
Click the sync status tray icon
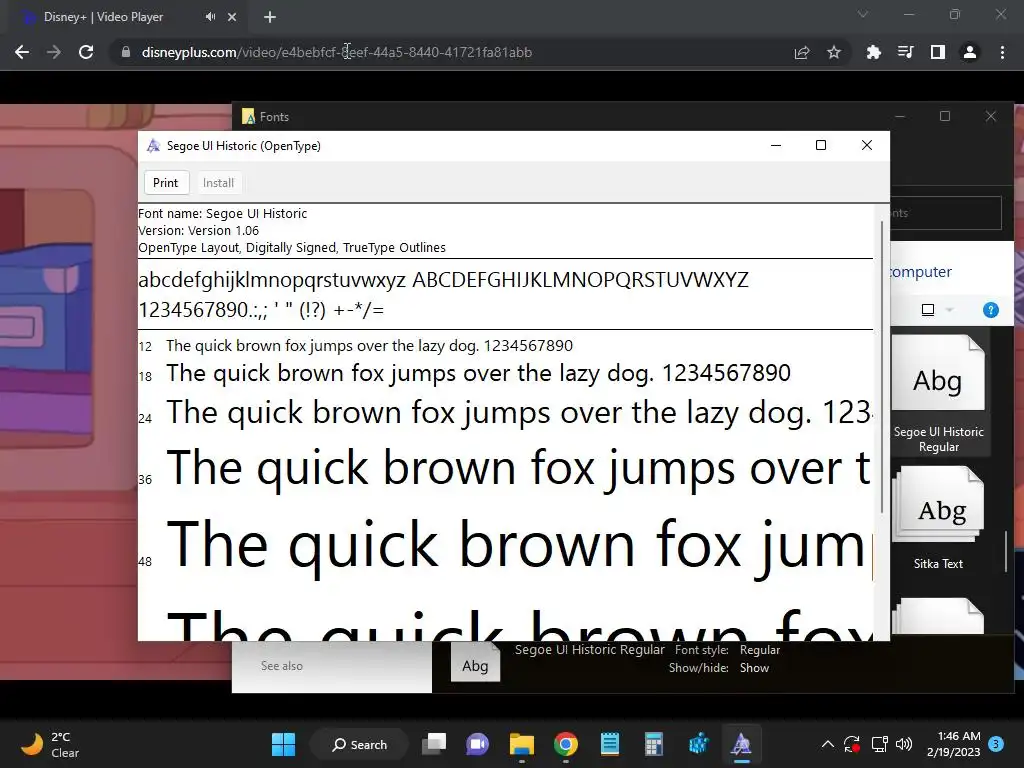click(x=852, y=744)
